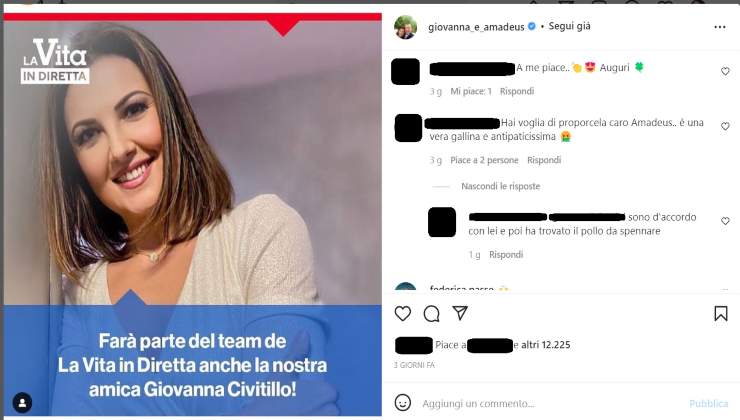740x420 pixels.
Task: Save the post with the bookmark icon
Action: [x=721, y=314]
